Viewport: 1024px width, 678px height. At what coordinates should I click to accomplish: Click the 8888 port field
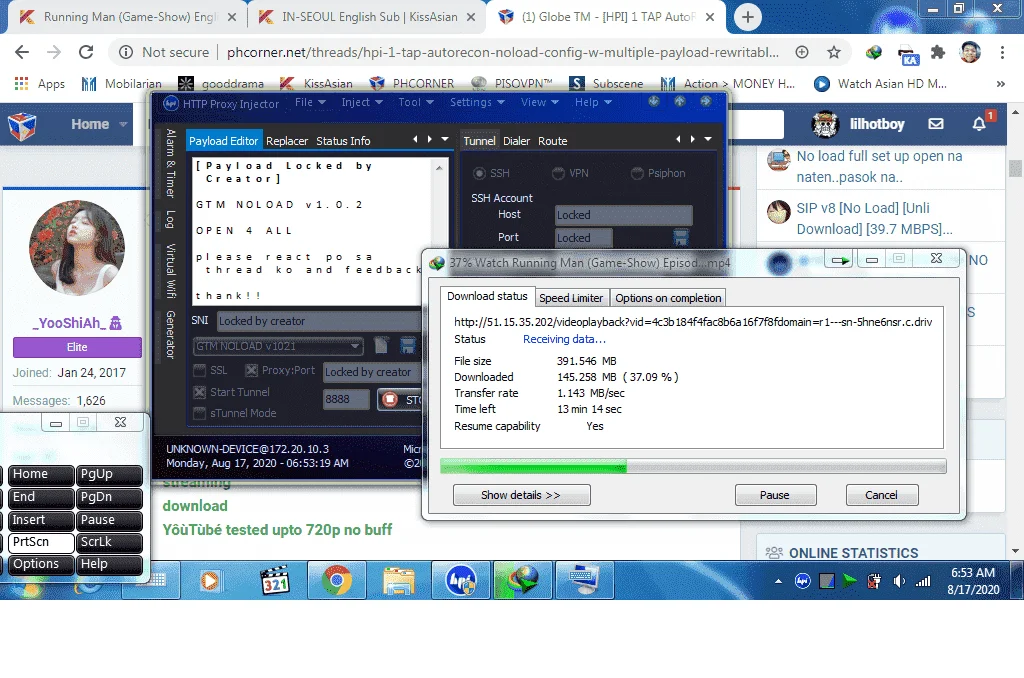(346, 399)
